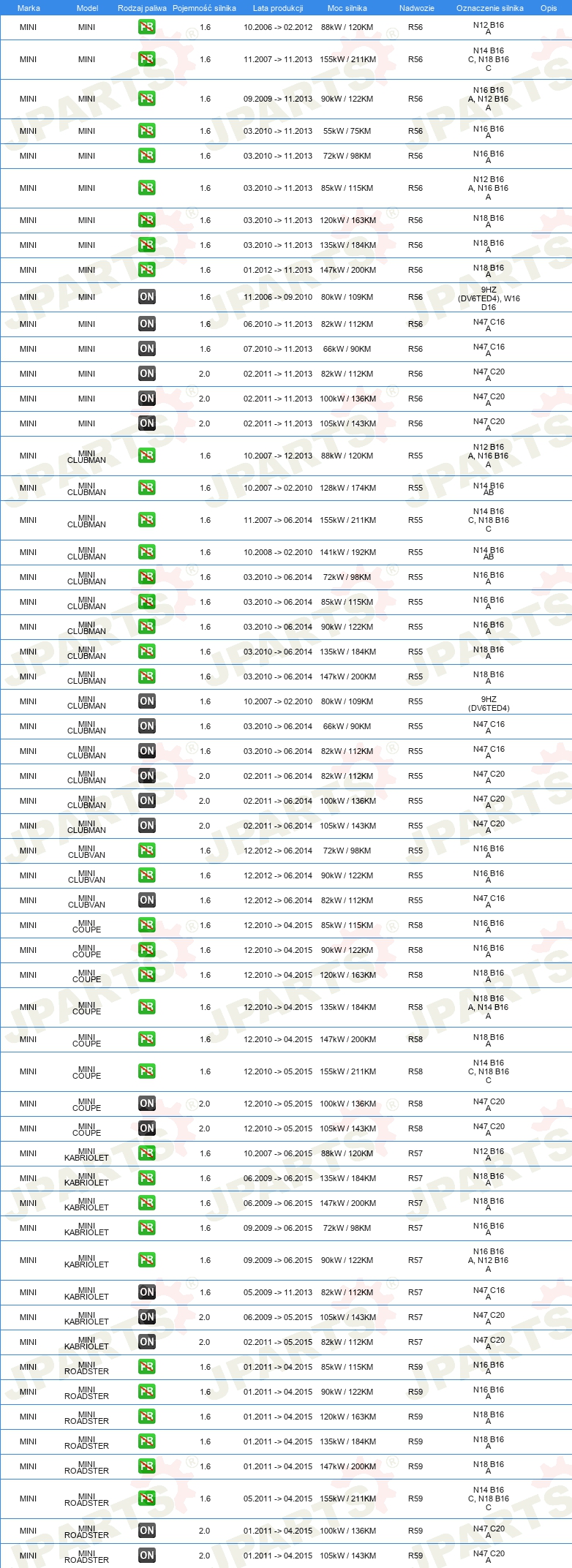Click ON icon in Kabriolet 105kW/143KM row

click(x=146, y=1317)
